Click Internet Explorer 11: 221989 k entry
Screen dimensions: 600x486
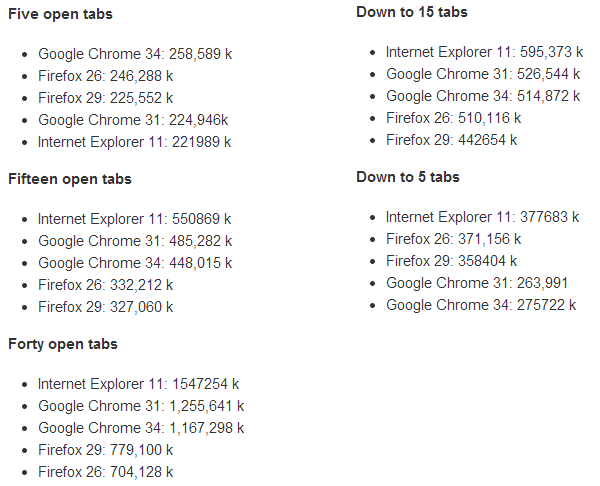click(134, 142)
